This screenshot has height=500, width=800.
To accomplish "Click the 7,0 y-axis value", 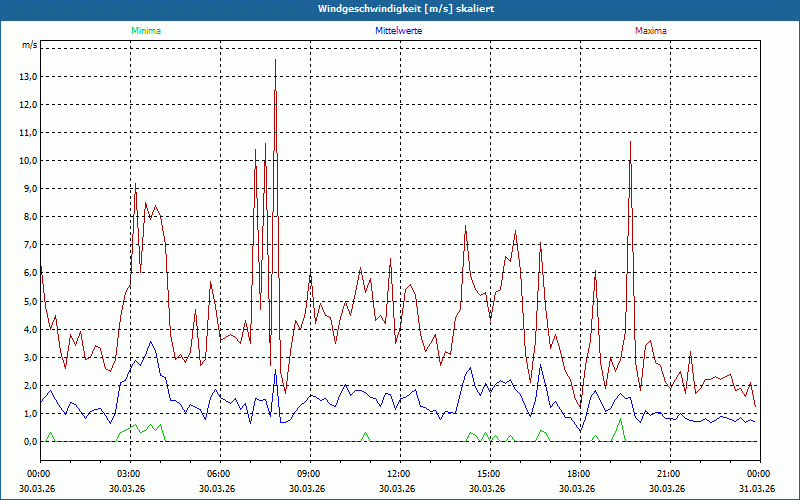I will pyautogui.click(x=30, y=245).
